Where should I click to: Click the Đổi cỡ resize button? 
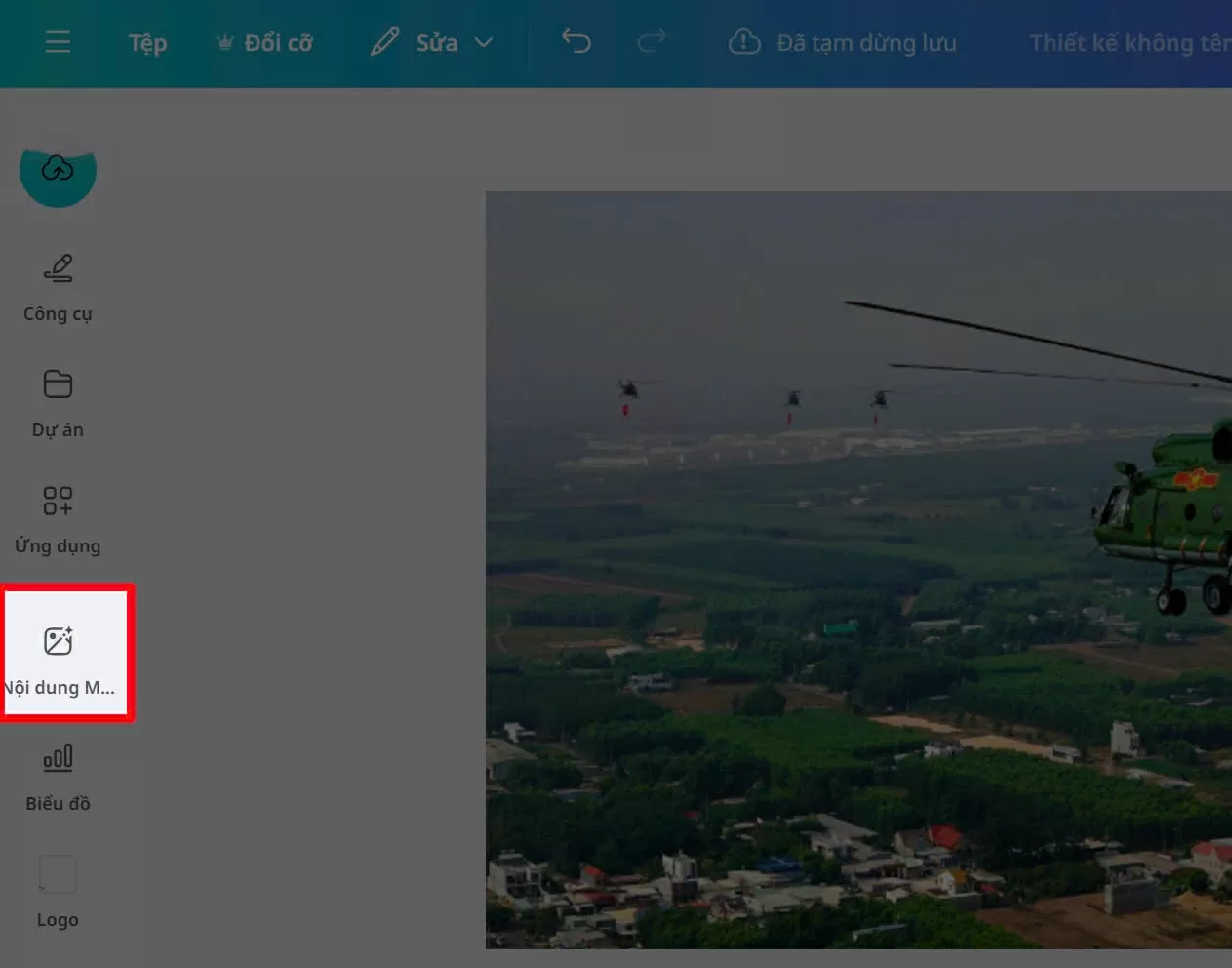point(264,43)
